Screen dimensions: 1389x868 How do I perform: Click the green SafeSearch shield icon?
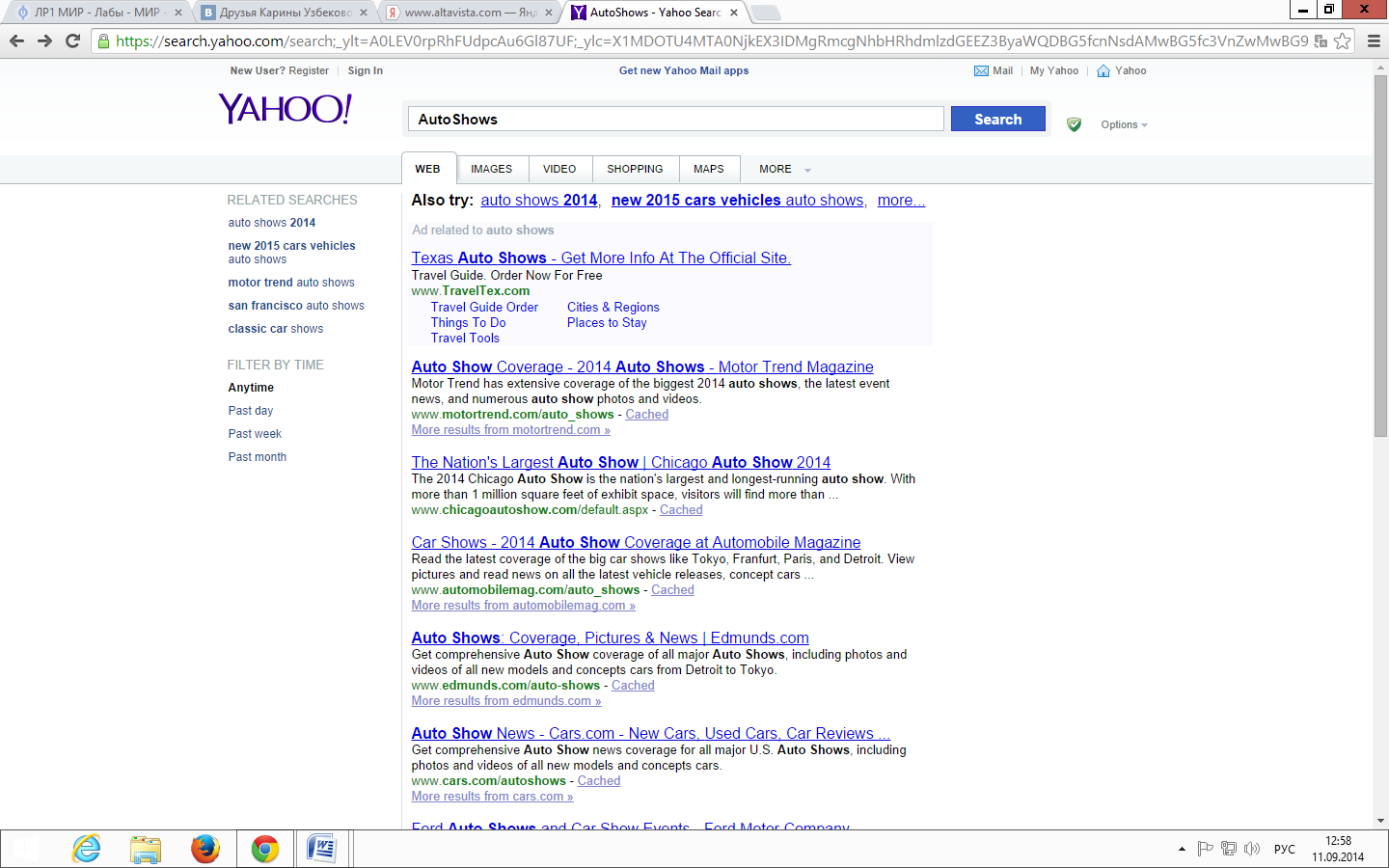coord(1074,124)
